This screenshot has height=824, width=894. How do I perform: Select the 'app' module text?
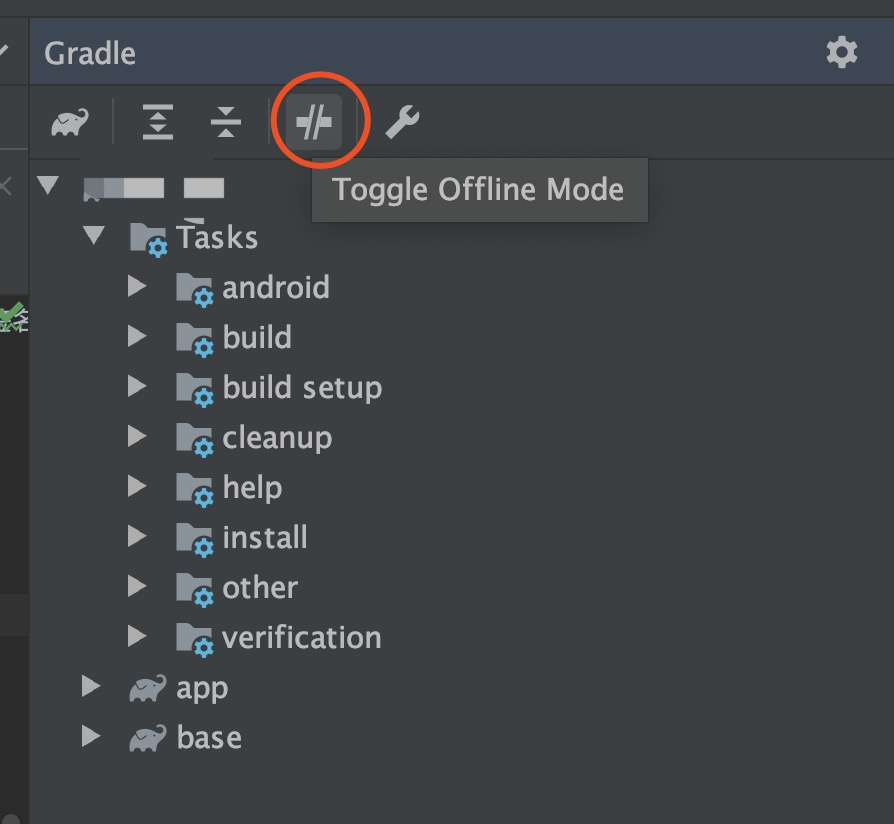pos(202,689)
